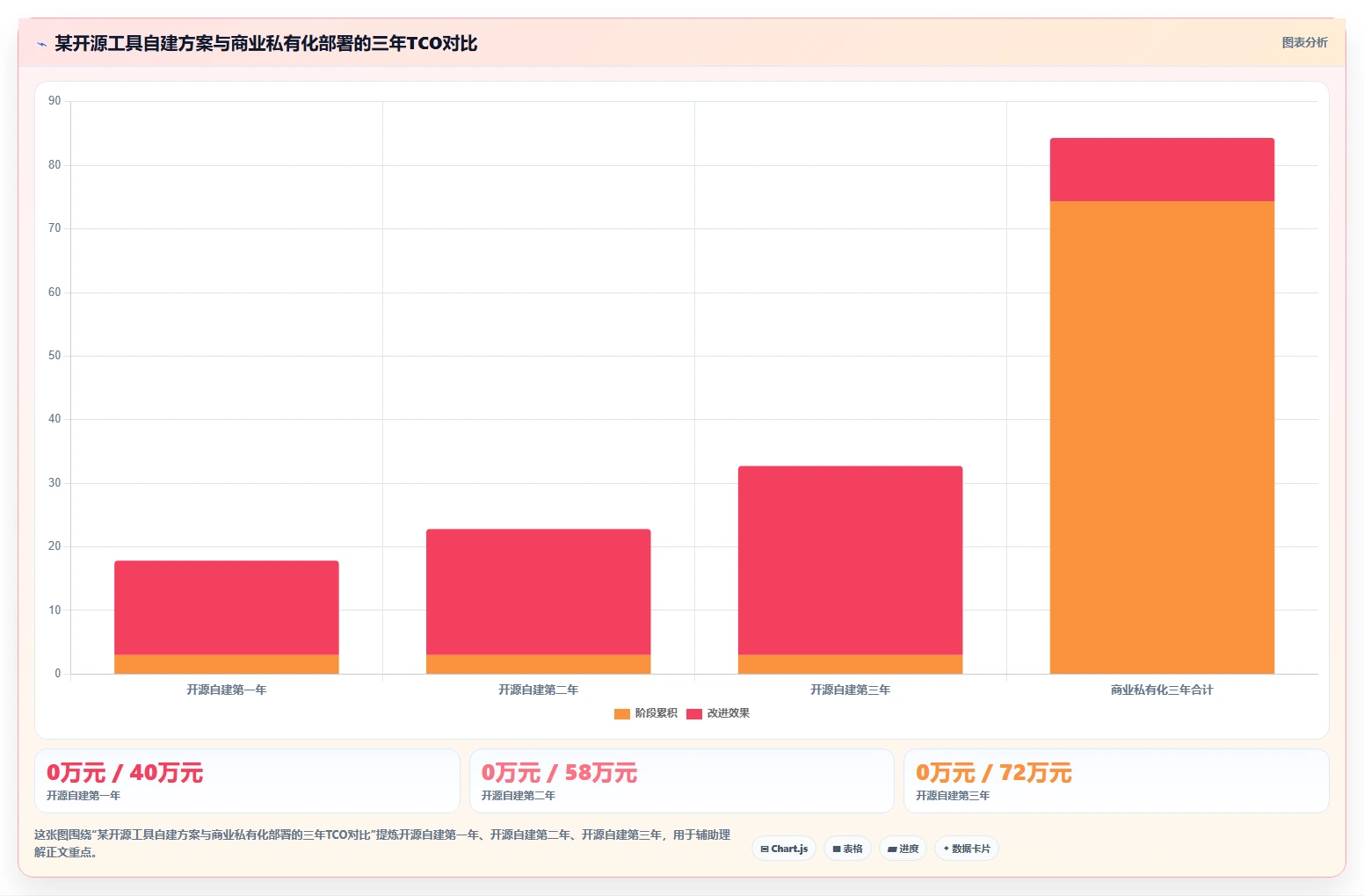This screenshot has height=896, width=1364.
Task: Click the 图表分析 label in header
Action: pyautogui.click(x=1304, y=42)
